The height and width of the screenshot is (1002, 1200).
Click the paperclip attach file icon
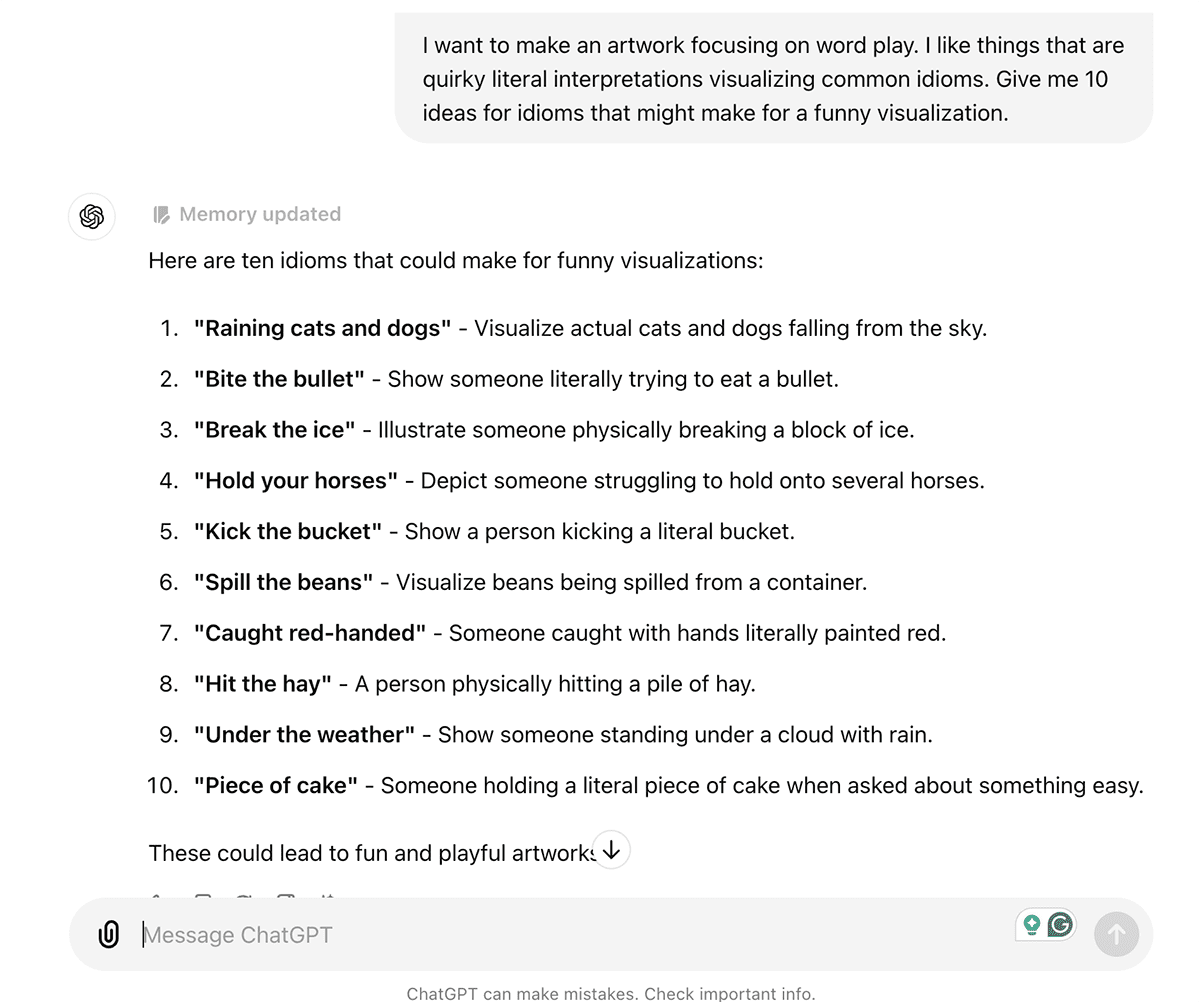click(x=108, y=935)
